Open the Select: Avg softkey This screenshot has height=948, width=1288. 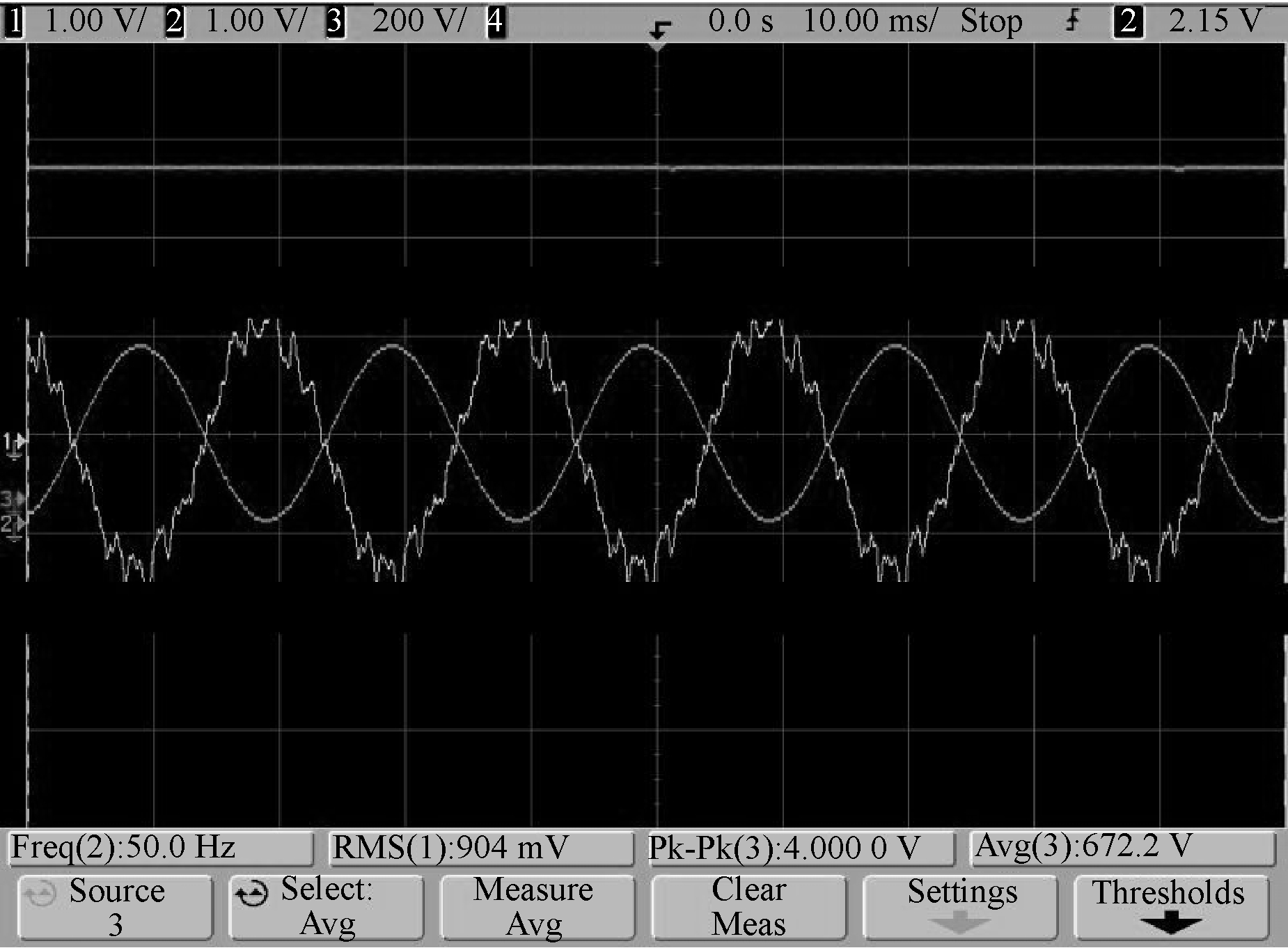click(x=327, y=908)
